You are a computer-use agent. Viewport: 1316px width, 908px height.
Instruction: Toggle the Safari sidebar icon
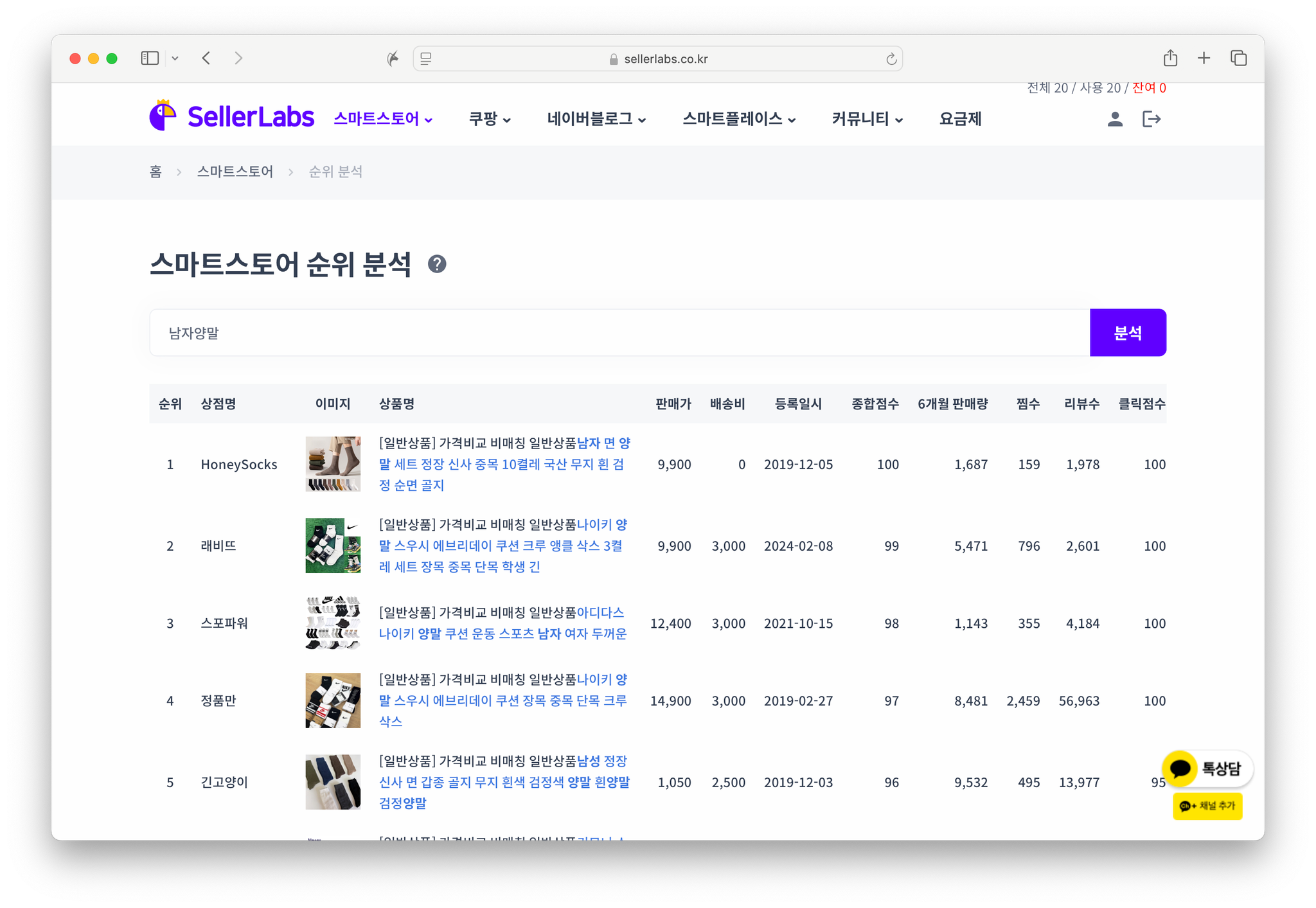pos(150,58)
